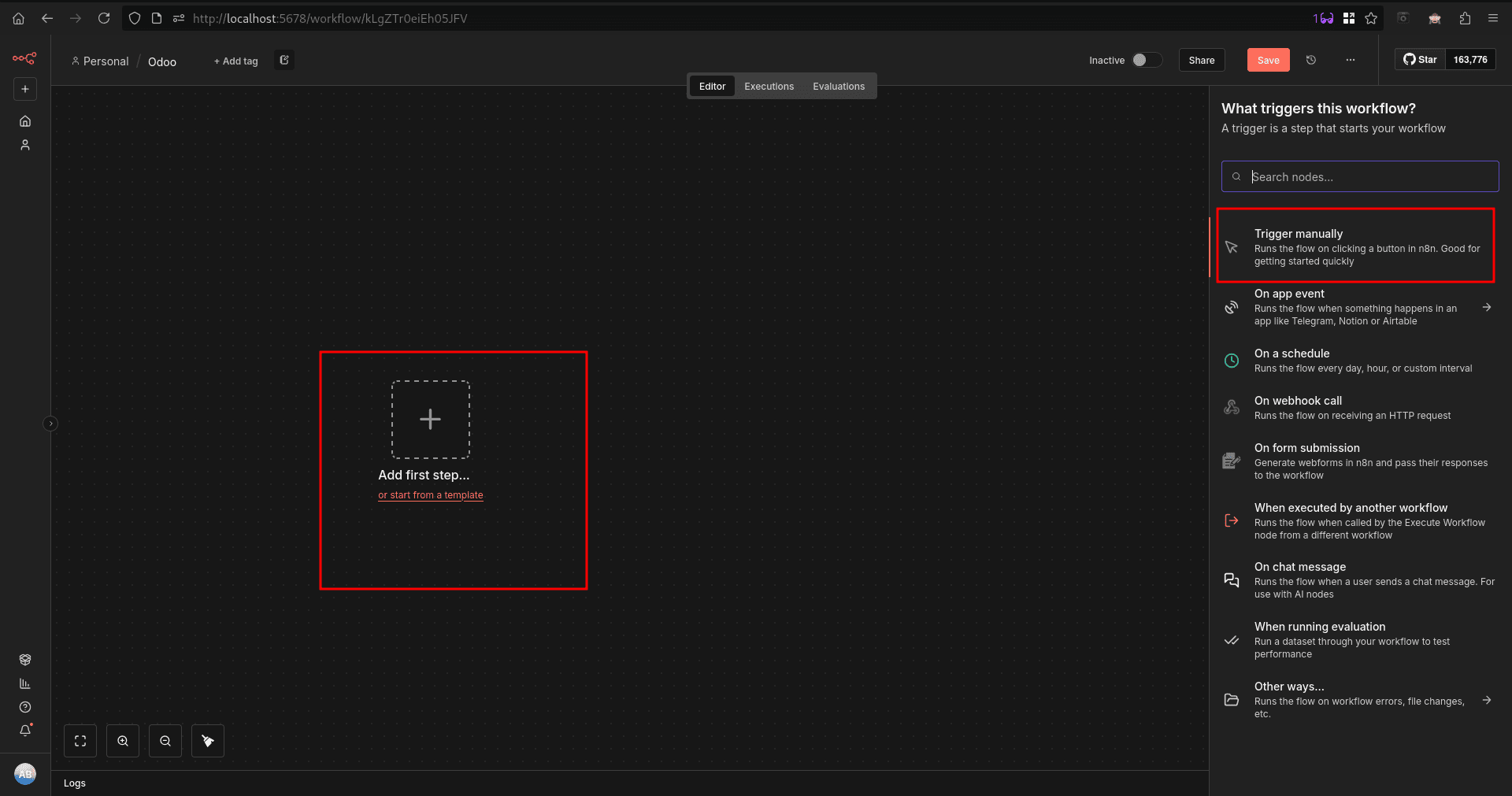This screenshot has width=1512, height=796.
Task: Open workflow version history via clock icon
Action: click(x=1310, y=60)
